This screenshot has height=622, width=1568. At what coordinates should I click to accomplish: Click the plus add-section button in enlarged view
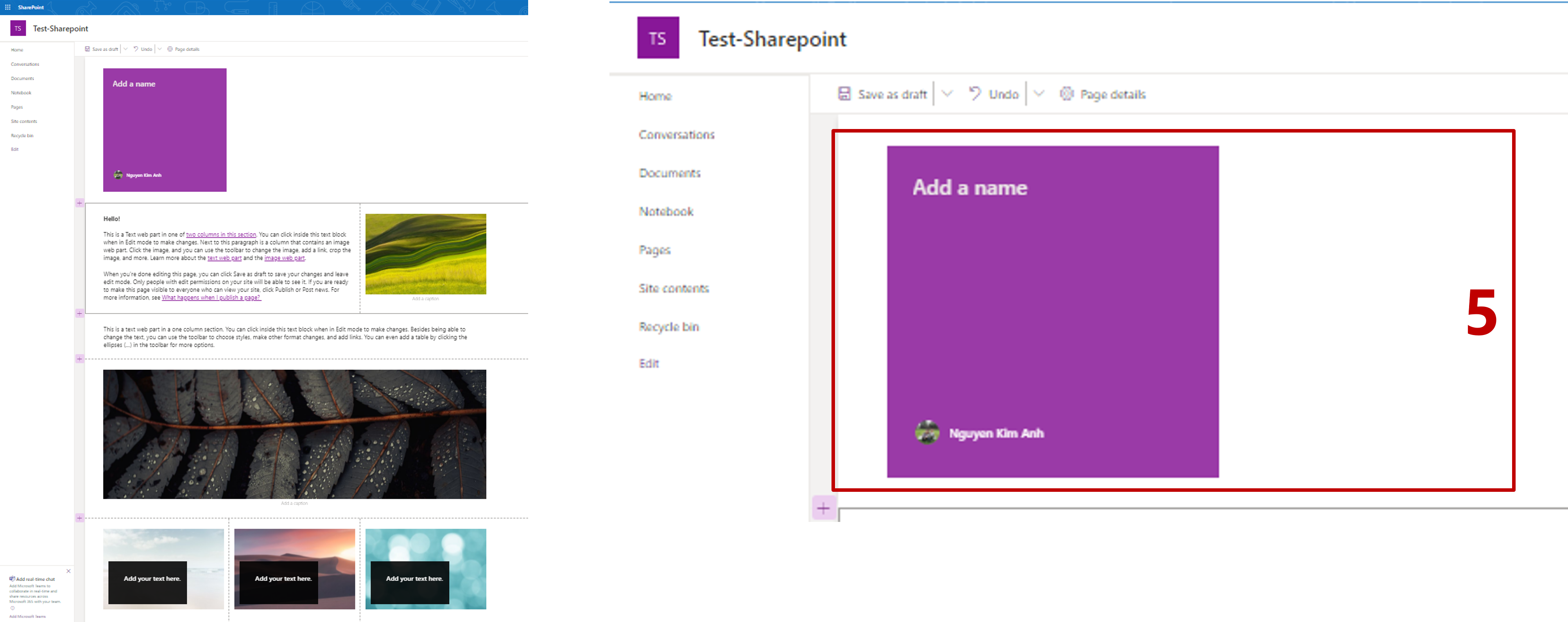[x=824, y=507]
